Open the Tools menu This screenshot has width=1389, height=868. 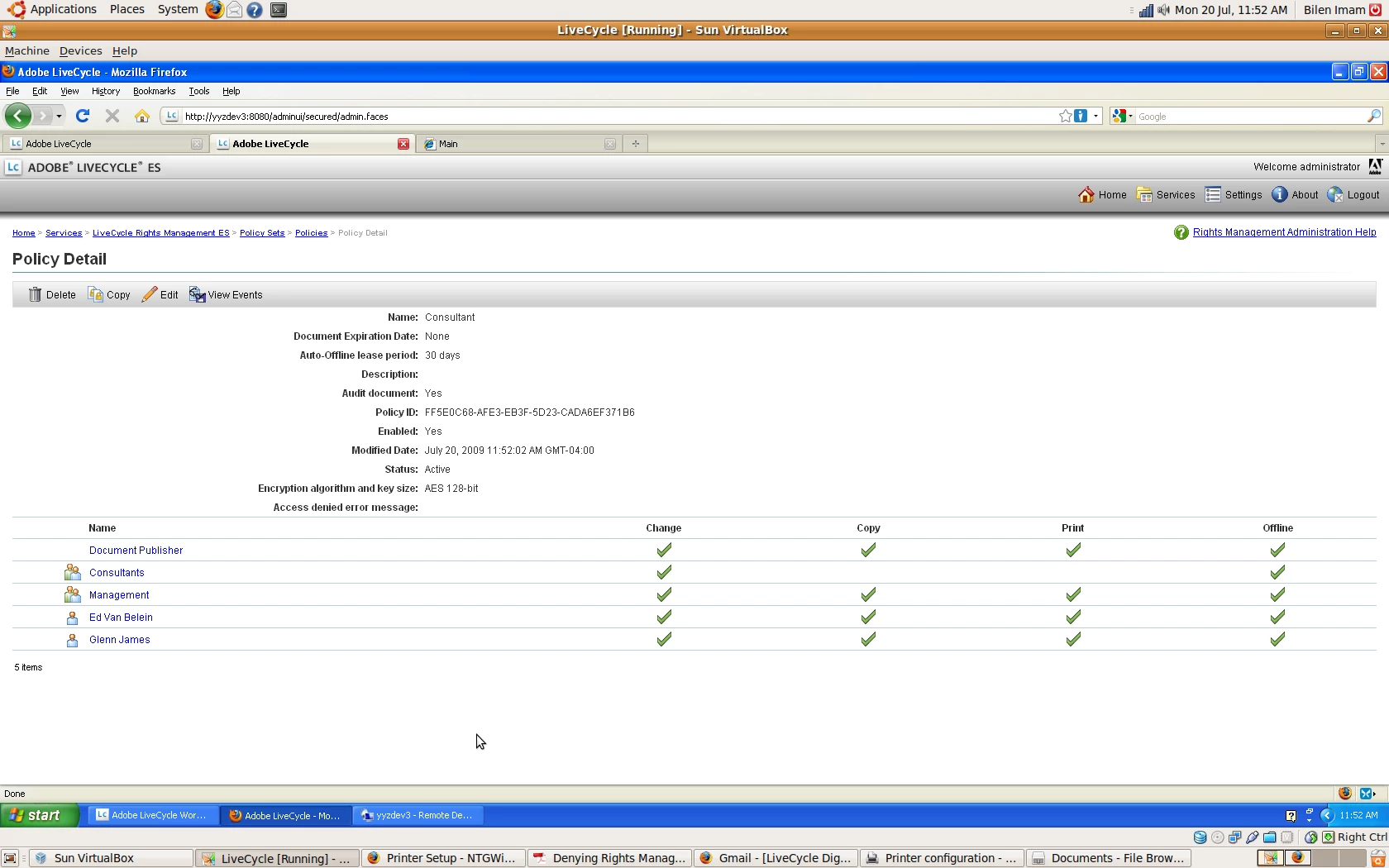click(198, 91)
